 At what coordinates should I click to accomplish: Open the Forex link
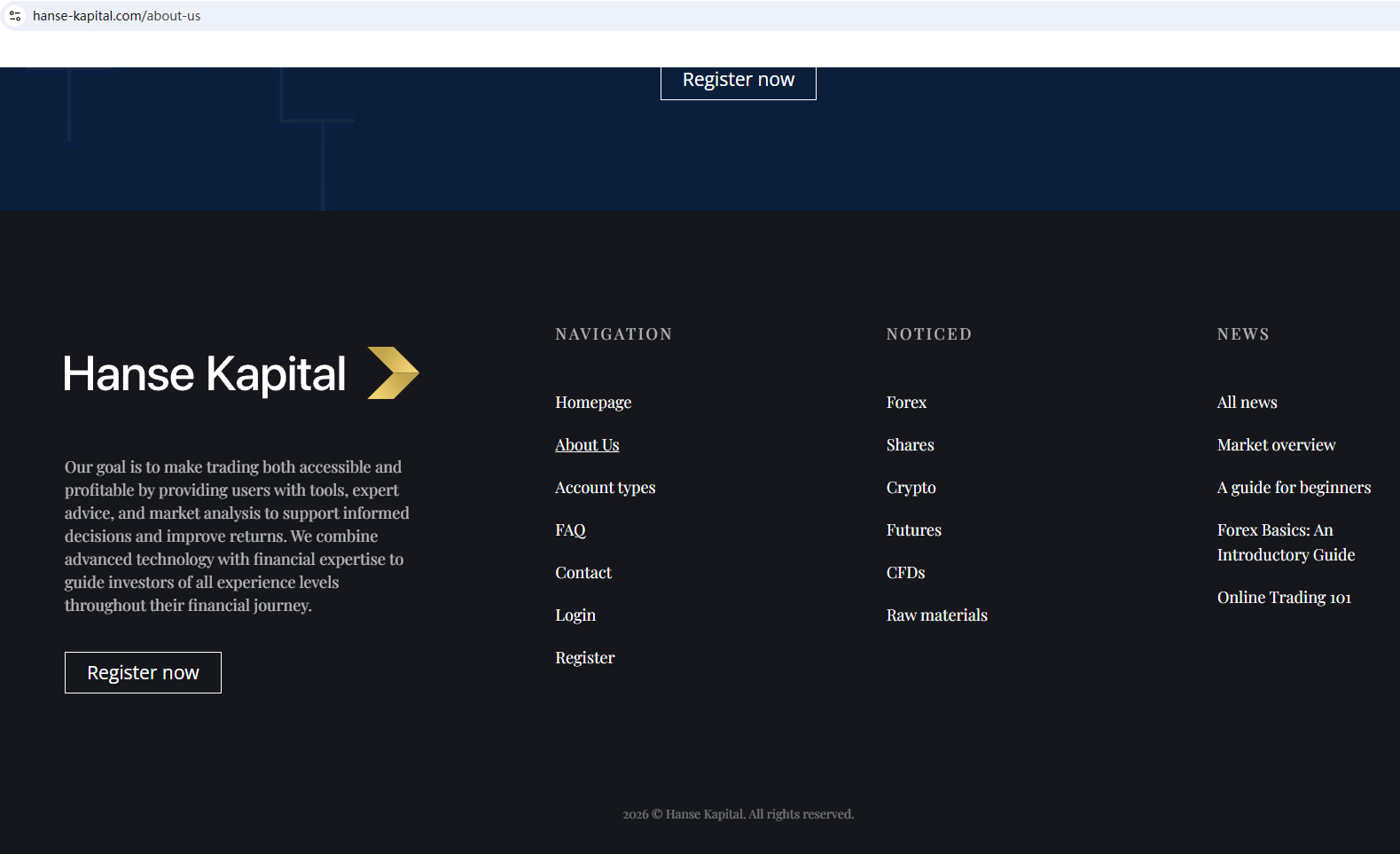pyautogui.click(x=906, y=403)
